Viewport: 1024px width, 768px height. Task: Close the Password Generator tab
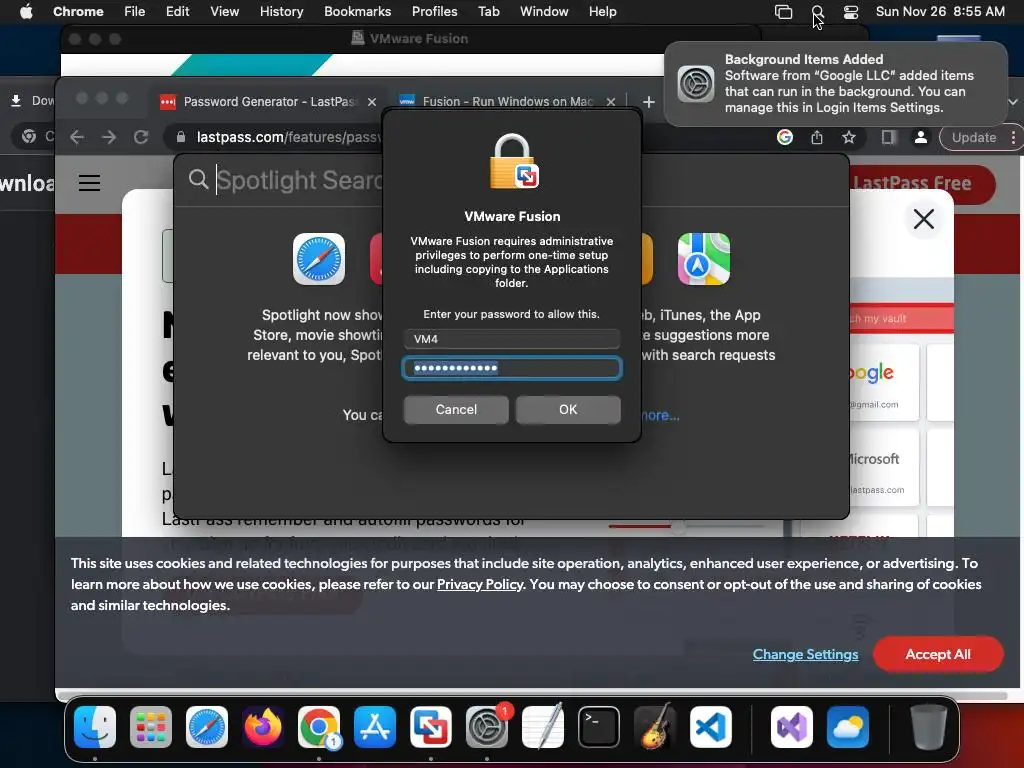(372, 102)
